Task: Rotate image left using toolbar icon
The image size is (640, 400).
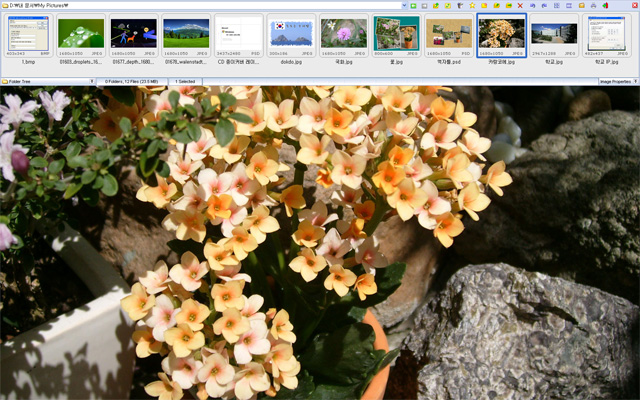Action: point(533,6)
